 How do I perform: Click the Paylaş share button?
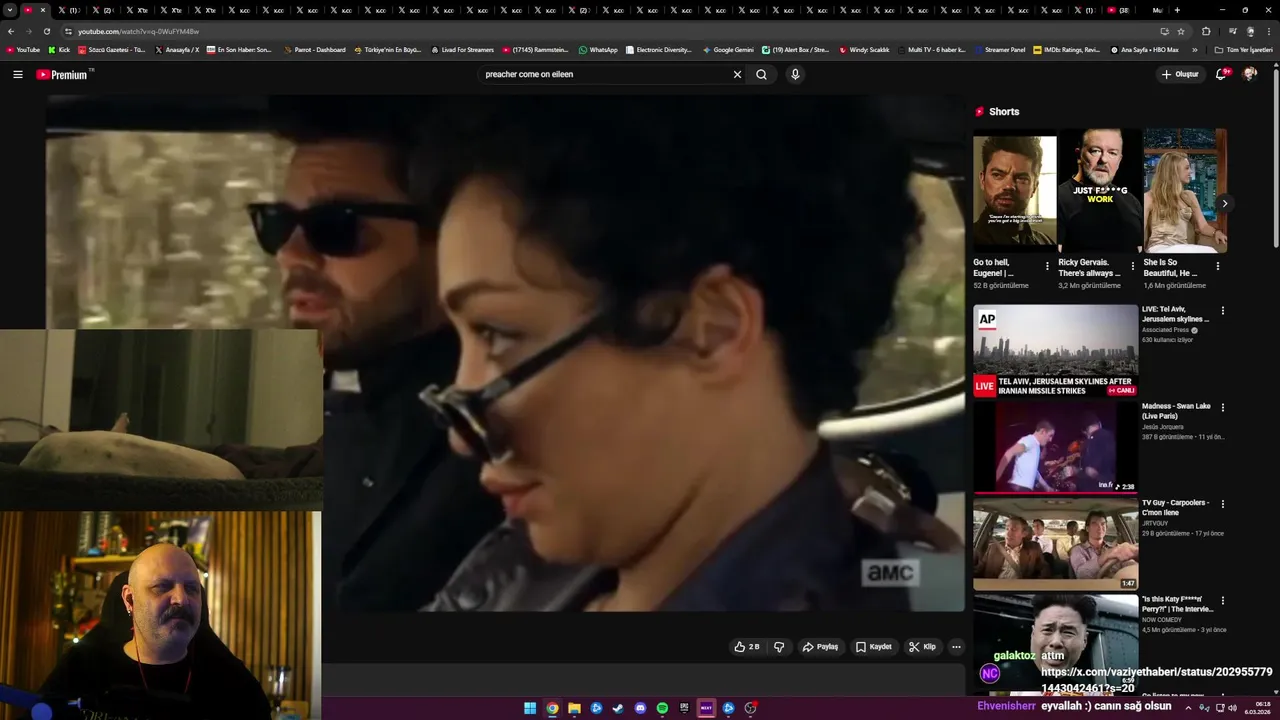(x=820, y=647)
